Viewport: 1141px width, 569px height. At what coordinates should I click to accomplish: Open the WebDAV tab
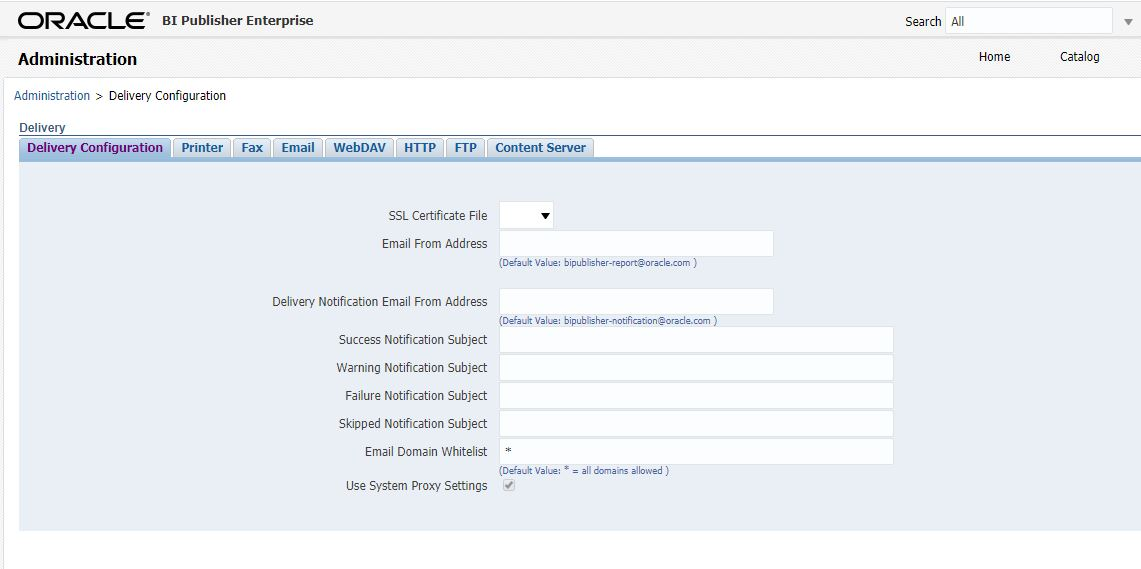point(359,148)
